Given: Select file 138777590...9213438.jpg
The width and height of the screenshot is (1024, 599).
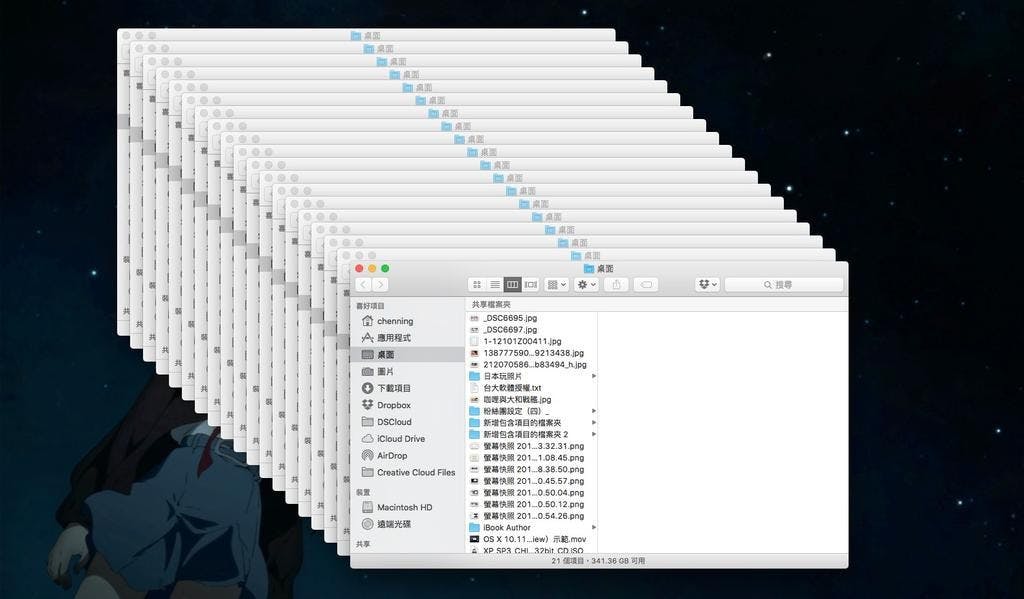Looking at the screenshot, I should pos(532,353).
